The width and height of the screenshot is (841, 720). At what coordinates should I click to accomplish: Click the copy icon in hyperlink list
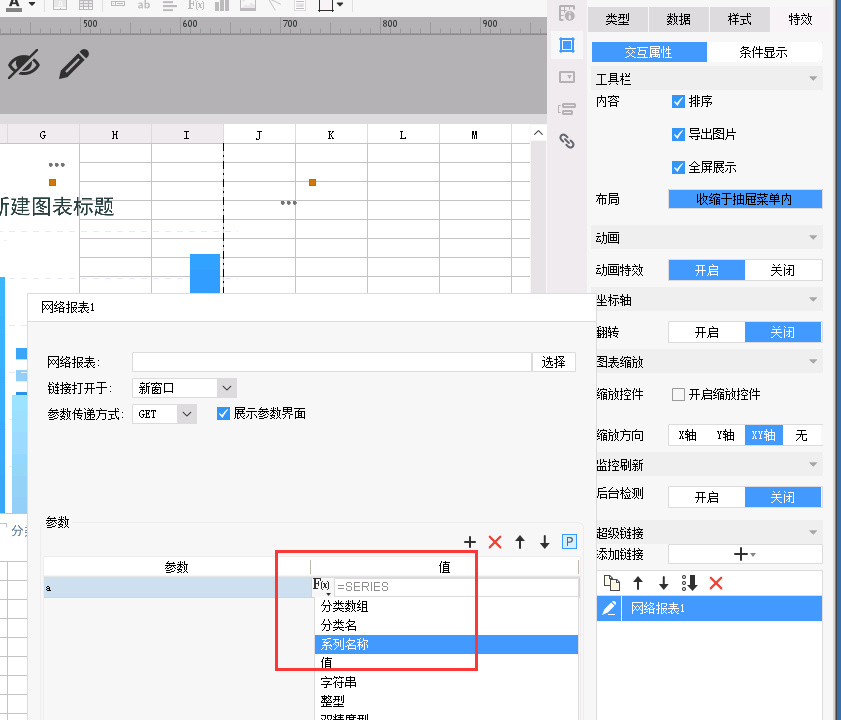612,583
